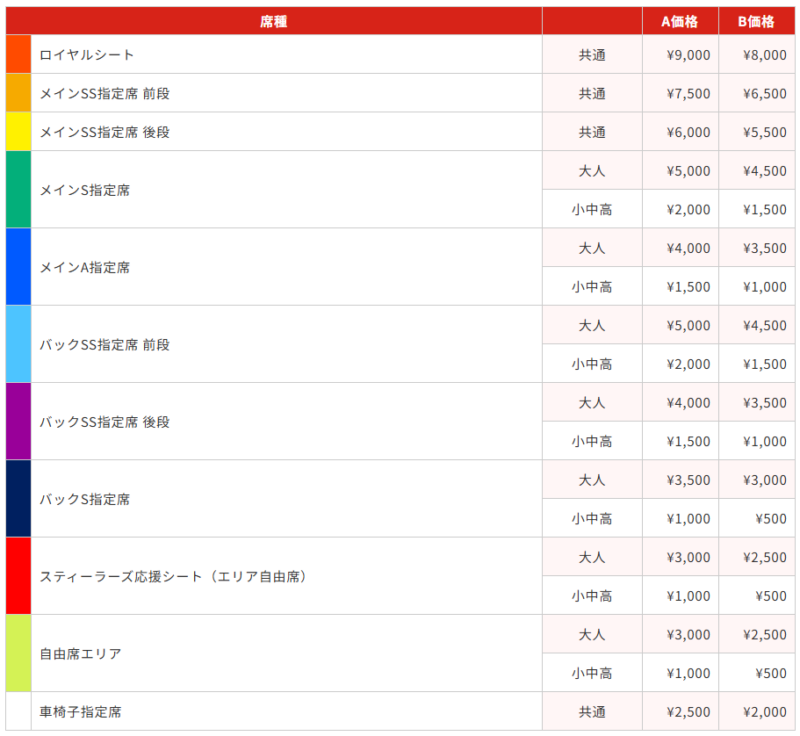The image size is (800, 736).
Task: Click バックSS前段 小中高 A price ¥2,000
Action: [688, 364]
